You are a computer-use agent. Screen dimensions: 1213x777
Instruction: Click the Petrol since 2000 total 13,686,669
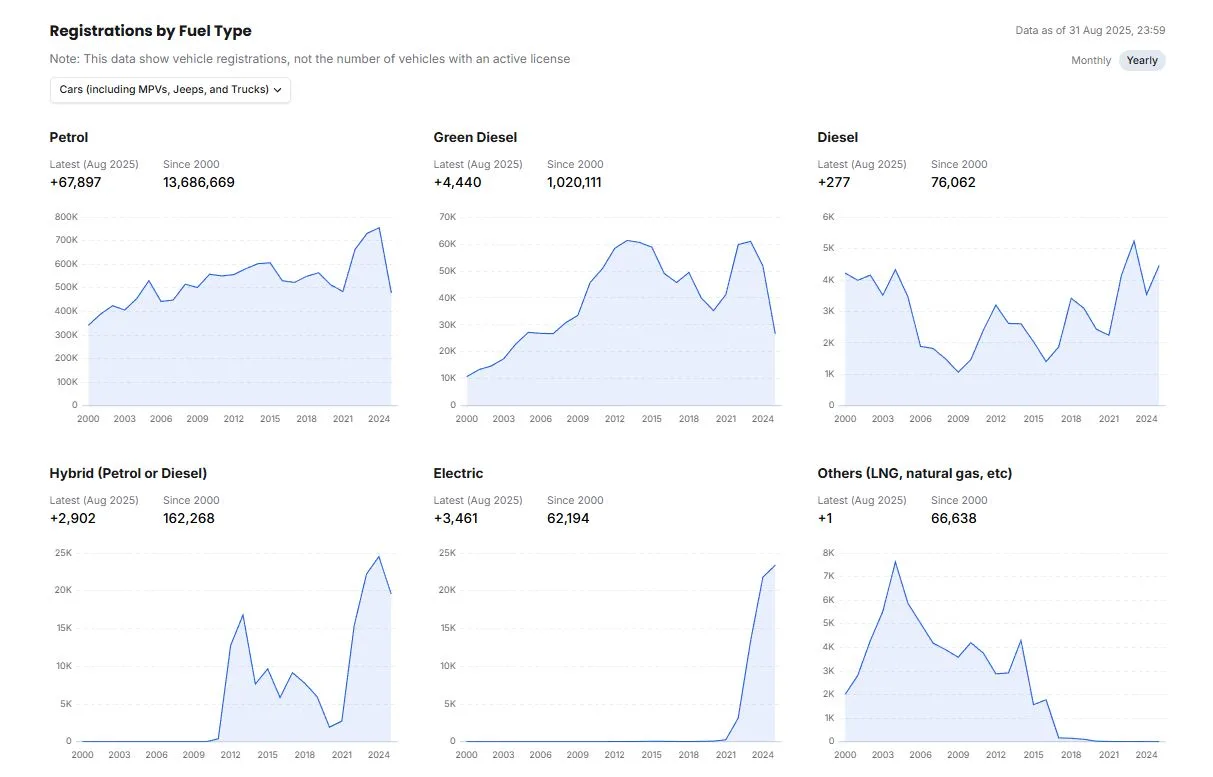click(x=199, y=183)
